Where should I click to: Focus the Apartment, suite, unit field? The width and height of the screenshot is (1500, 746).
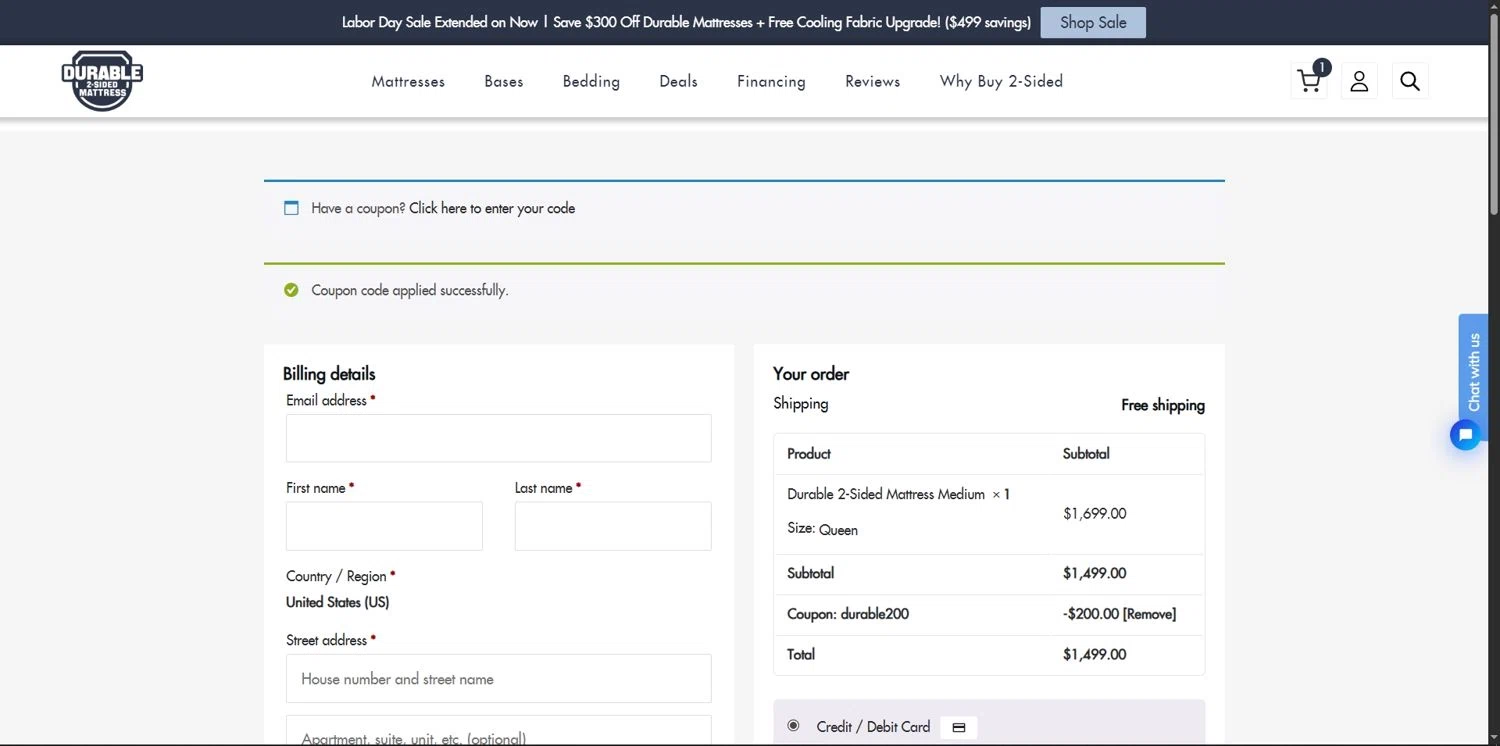[498, 731]
